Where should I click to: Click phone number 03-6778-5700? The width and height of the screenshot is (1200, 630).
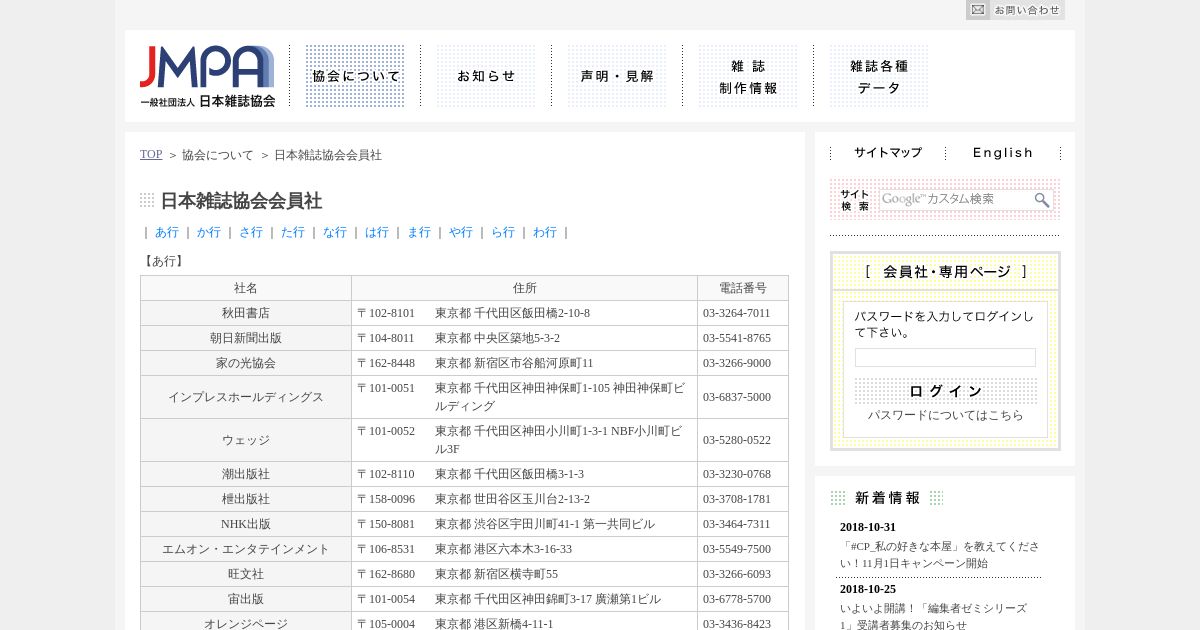point(737,599)
